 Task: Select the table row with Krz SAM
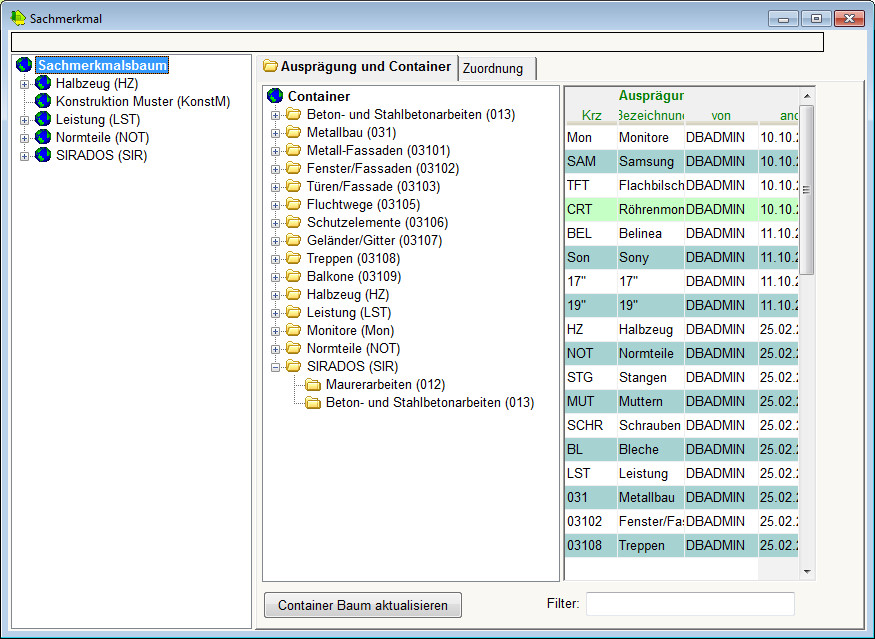[x=682, y=161]
